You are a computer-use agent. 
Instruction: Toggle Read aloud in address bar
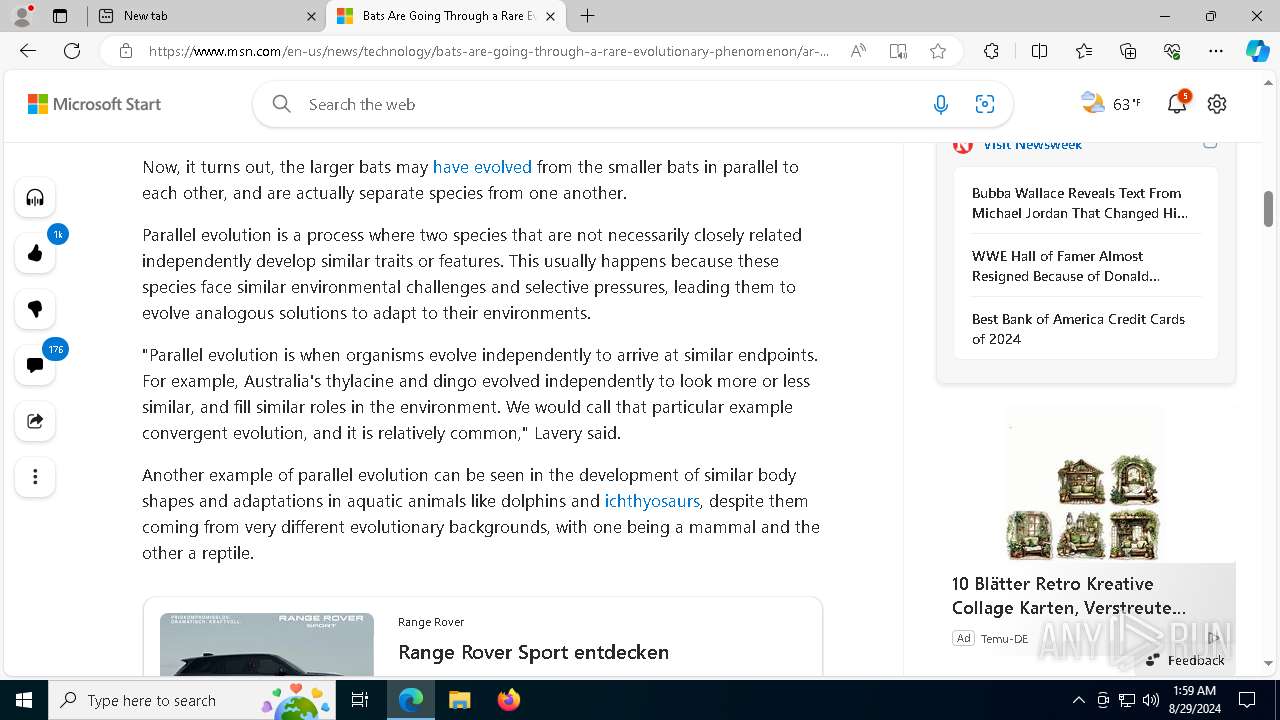(x=858, y=51)
